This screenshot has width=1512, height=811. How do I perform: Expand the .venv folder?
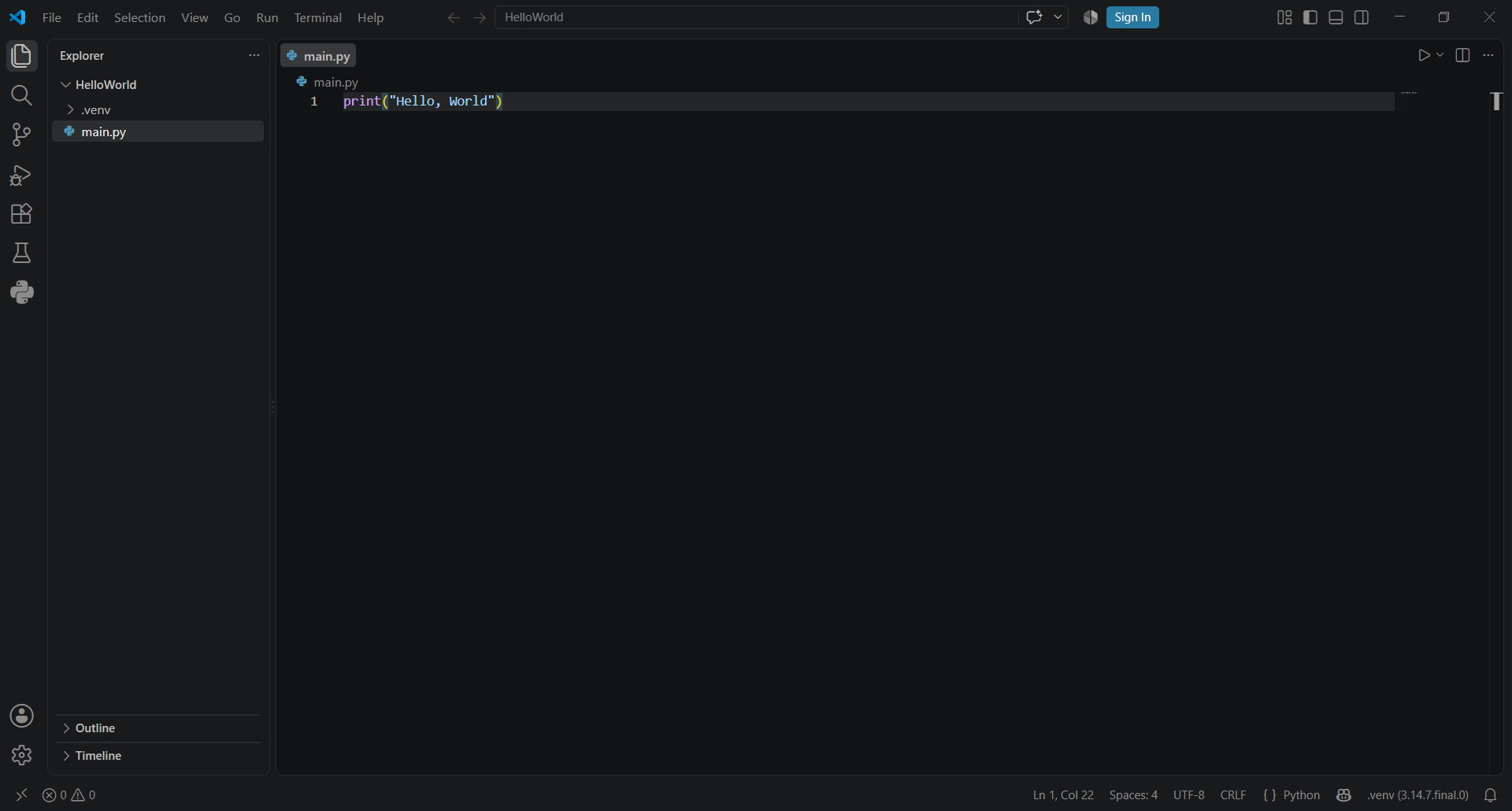pyautogui.click(x=70, y=109)
